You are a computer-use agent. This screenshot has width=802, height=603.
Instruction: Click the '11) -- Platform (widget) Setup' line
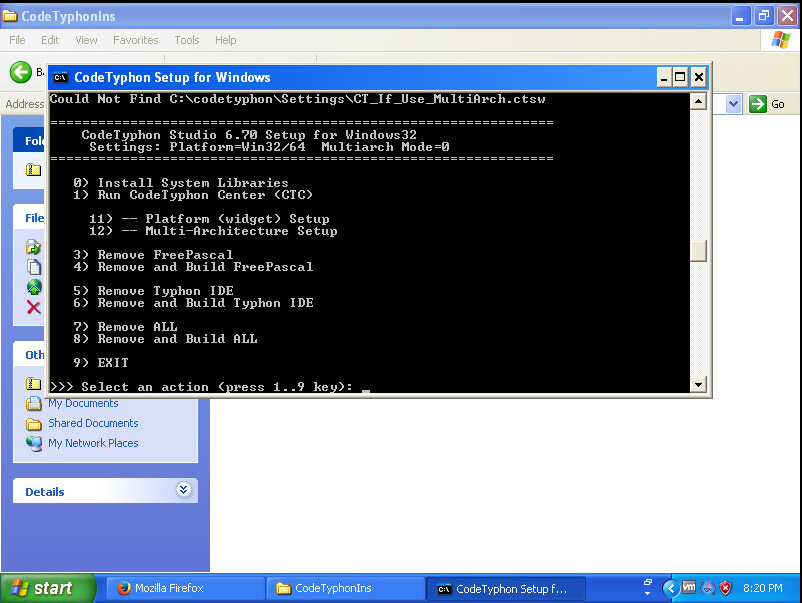pyautogui.click(x=209, y=219)
